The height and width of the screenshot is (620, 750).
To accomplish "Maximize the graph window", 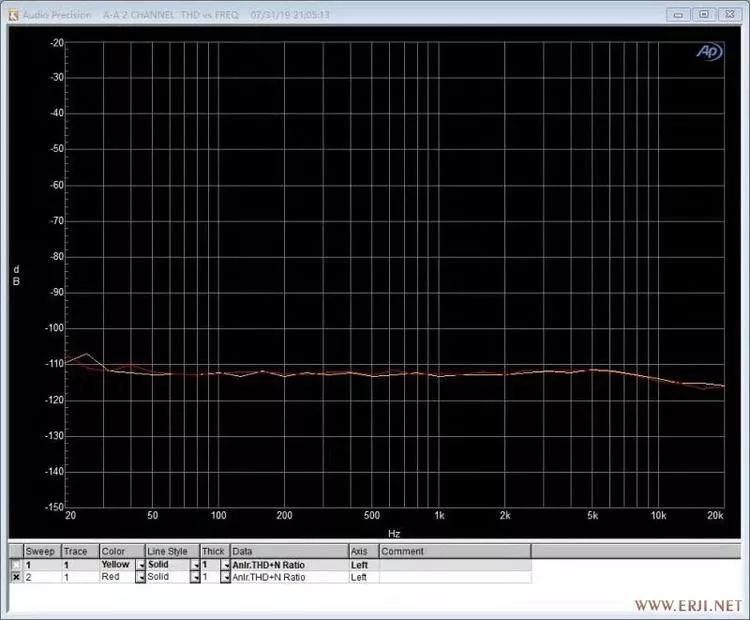I will pos(704,14).
